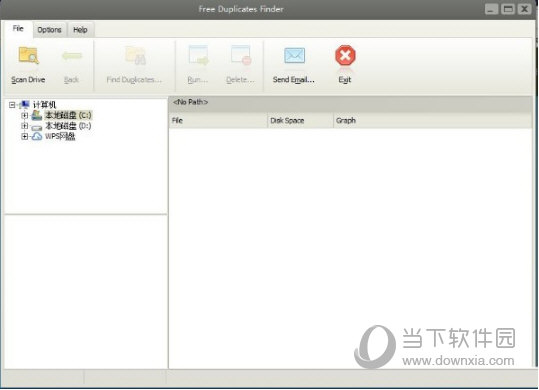Click the Scan Drive folder icon
539x390 pixels.
coord(29,56)
